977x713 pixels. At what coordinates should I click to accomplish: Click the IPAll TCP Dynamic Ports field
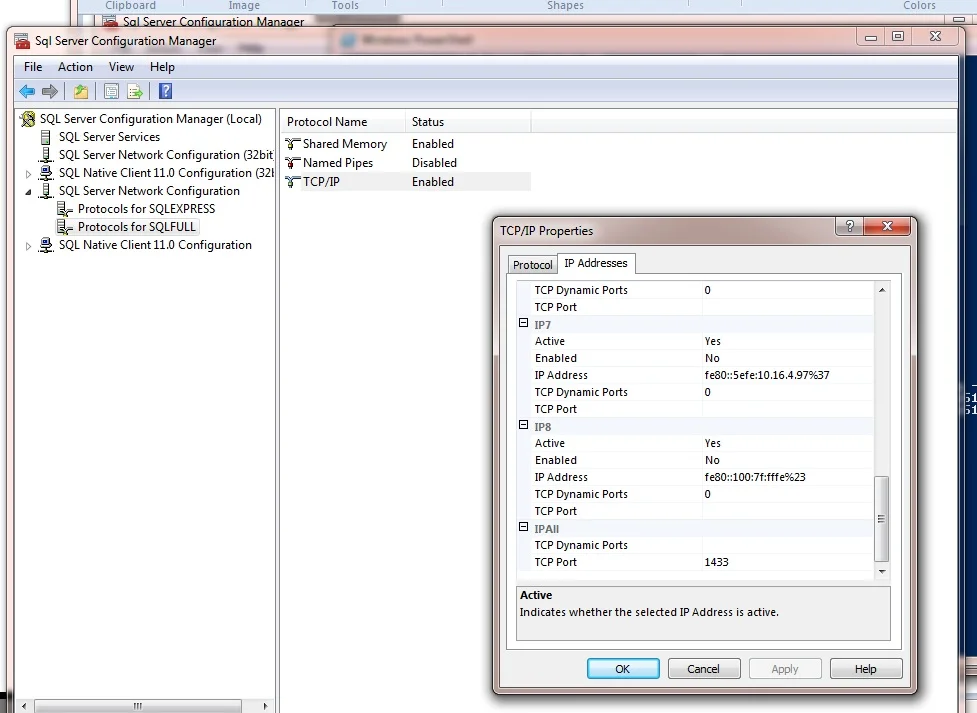point(788,545)
